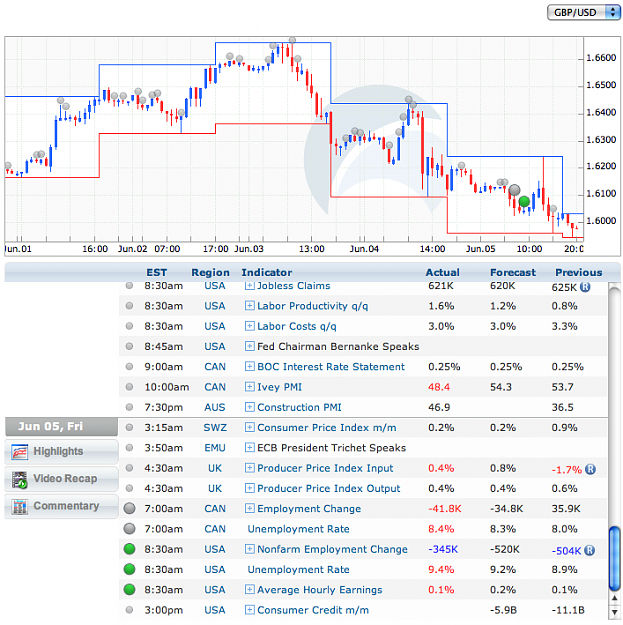The width and height of the screenshot is (623, 625).
Task: Click the Jun.03 label on the time axis
Action: [x=249, y=249]
